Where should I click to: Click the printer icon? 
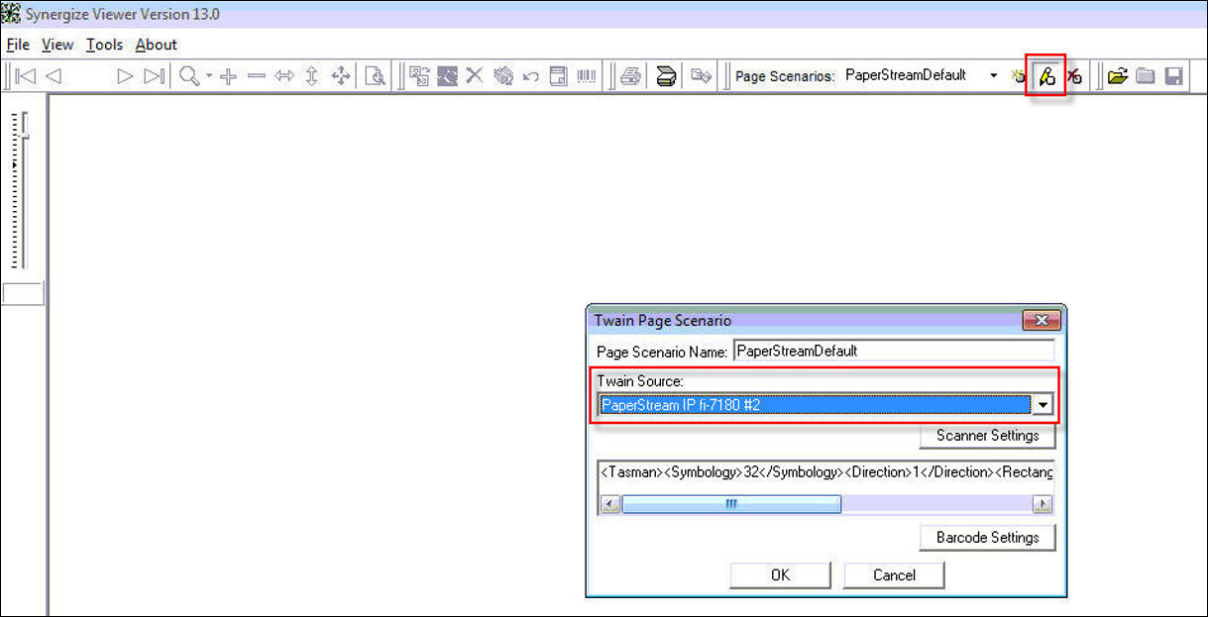pos(630,76)
